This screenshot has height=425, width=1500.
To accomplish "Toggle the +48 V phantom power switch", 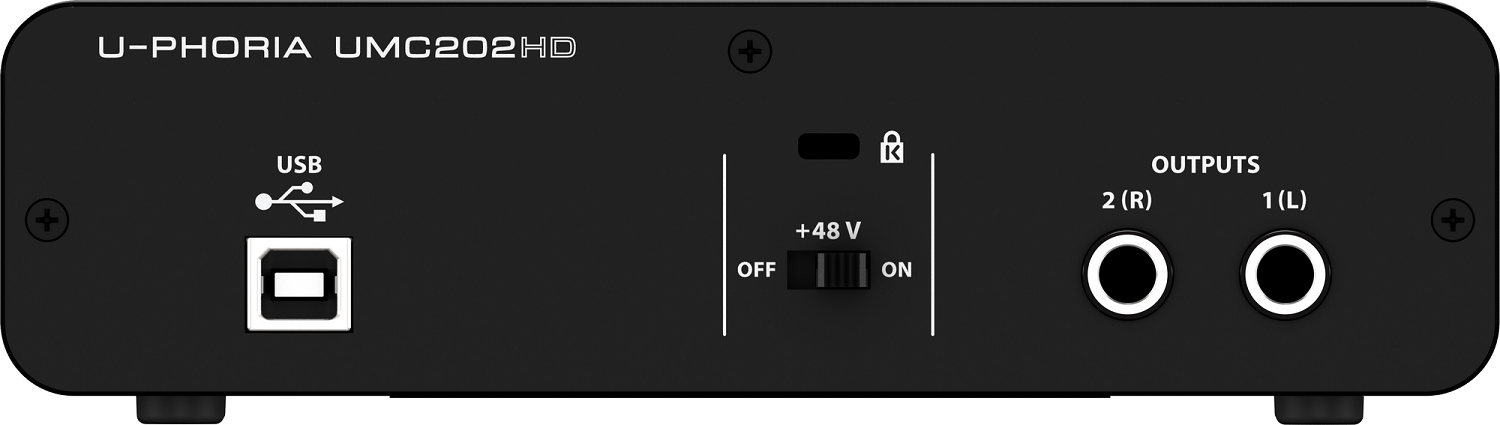I will [828, 270].
